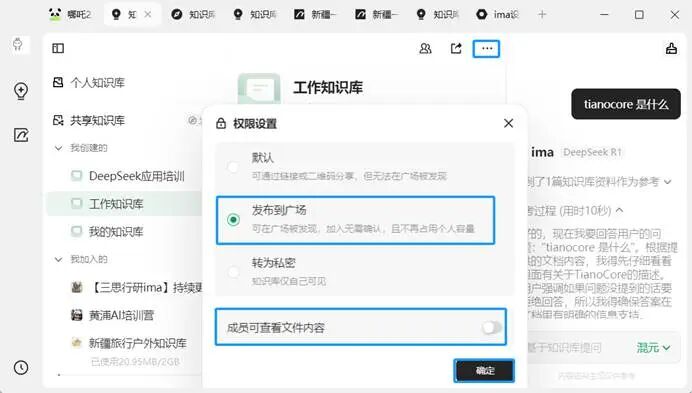Click the DeepSeek应用培训 knowledge base icon

76,176
